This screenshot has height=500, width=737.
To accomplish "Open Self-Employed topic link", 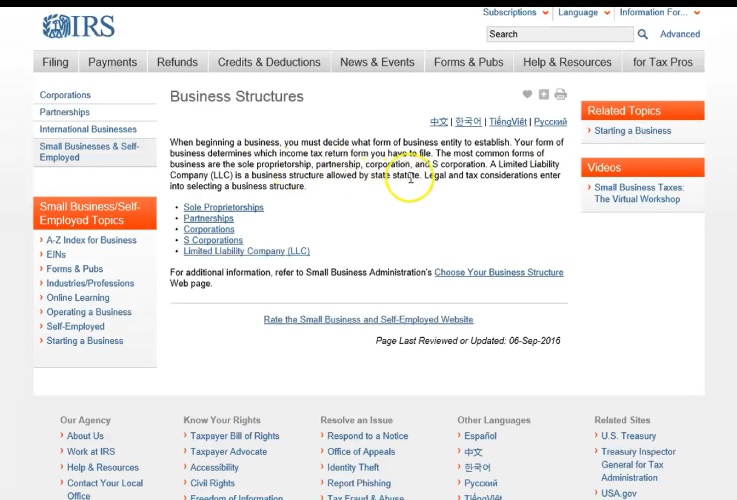I will tap(75, 327).
